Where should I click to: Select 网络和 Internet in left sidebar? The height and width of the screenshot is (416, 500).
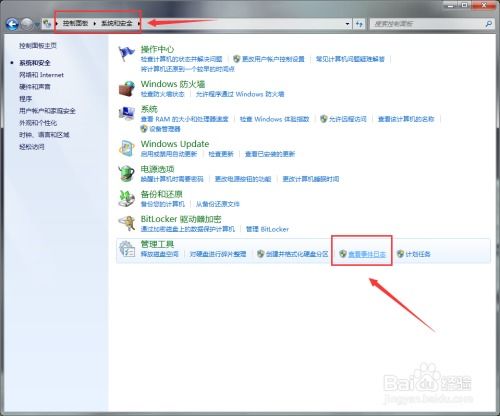click(41, 75)
